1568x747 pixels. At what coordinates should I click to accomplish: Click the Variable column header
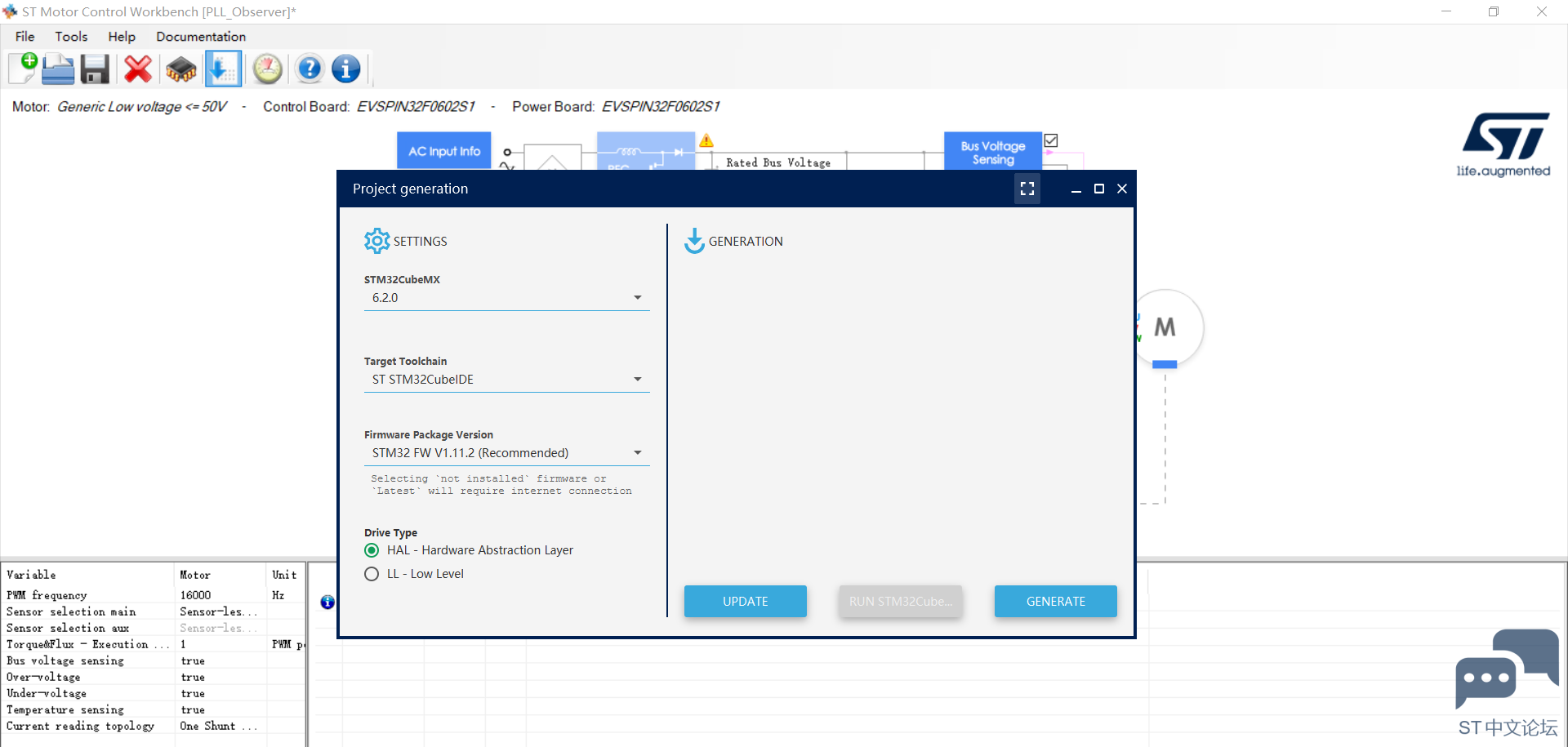coord(88,575)
